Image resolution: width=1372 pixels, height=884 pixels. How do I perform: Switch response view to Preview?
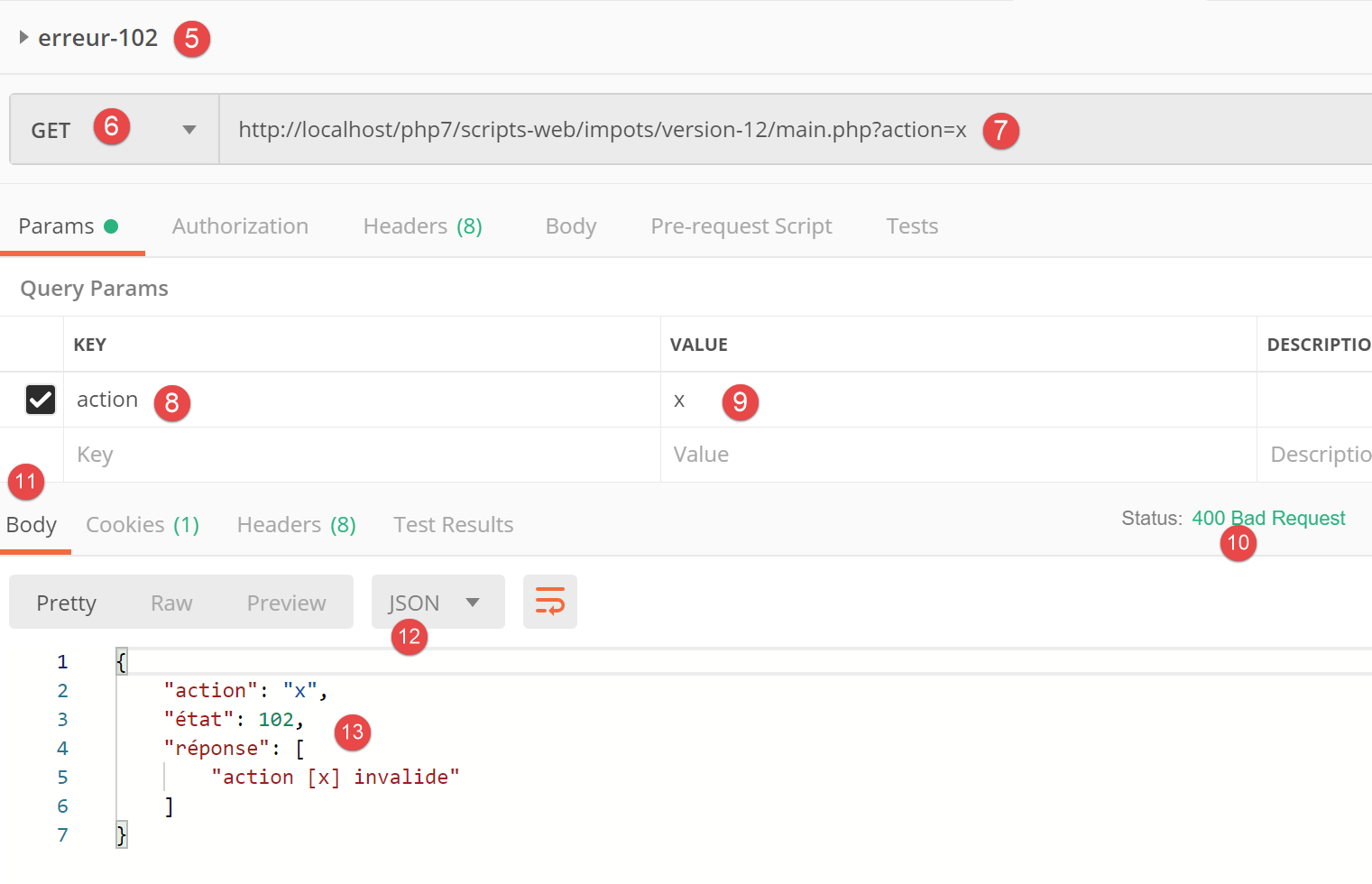286,603
